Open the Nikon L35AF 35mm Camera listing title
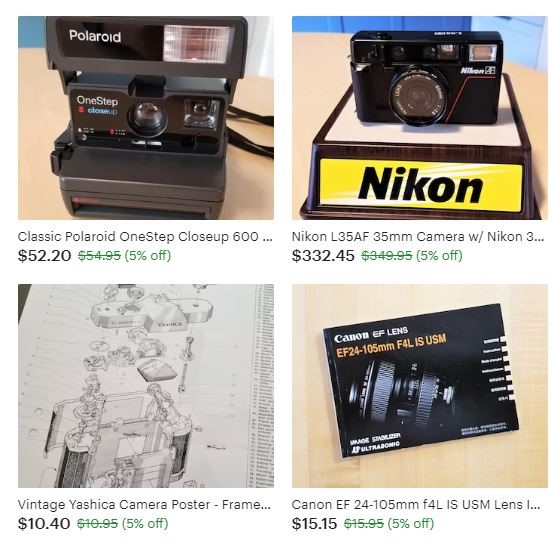This screenshot has height=547, width=554. point(418,236)
